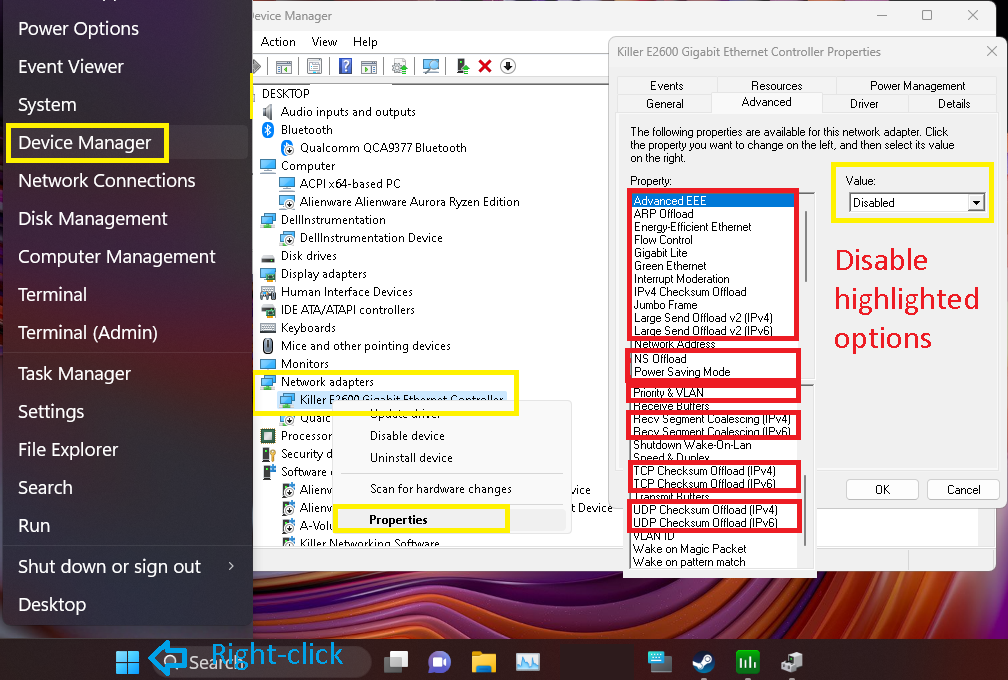Click the Show/Hide Action Pane toolbar icon

pyautogui.click(x=369, y=66)
